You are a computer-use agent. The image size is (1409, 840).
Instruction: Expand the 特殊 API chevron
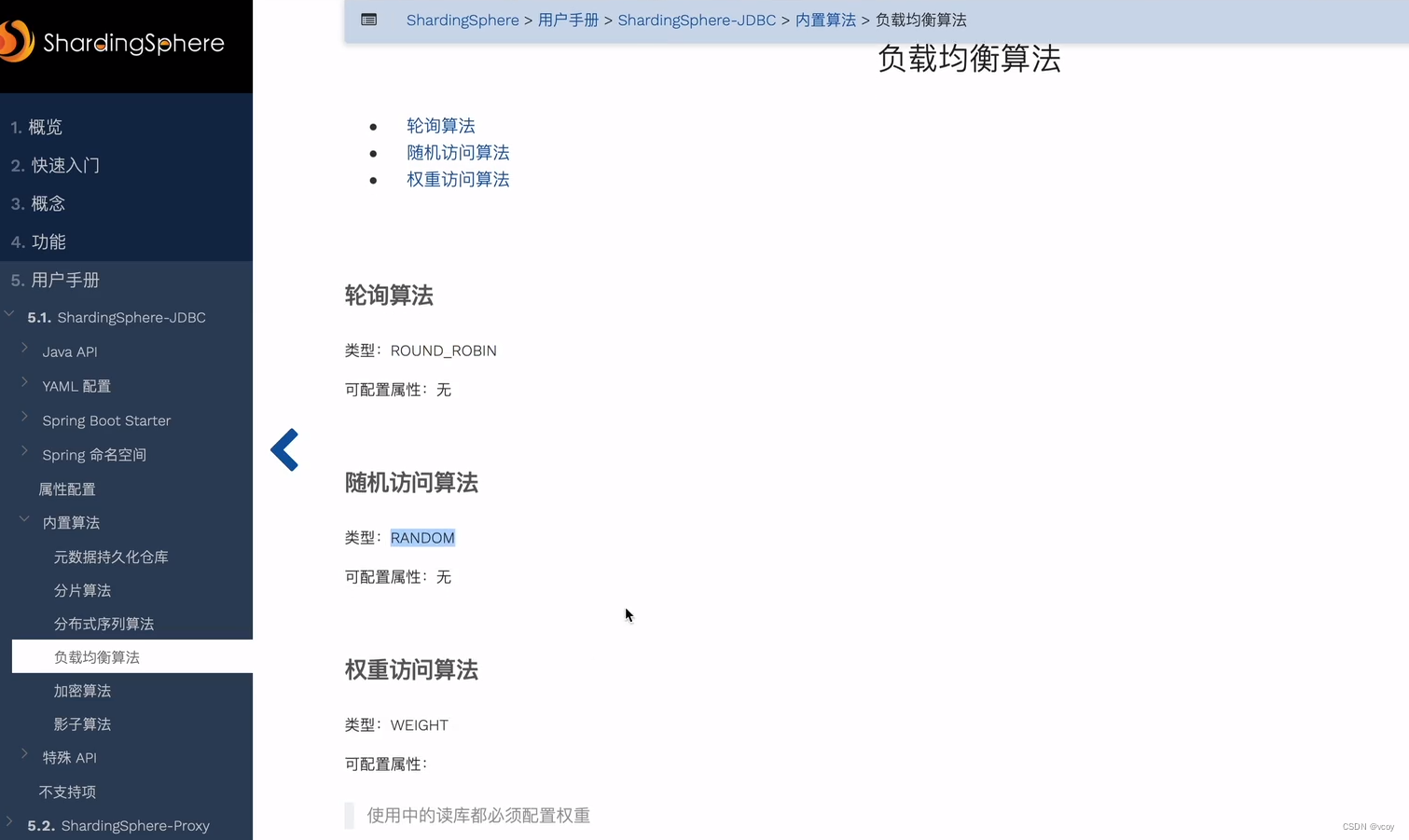[24, 754]
